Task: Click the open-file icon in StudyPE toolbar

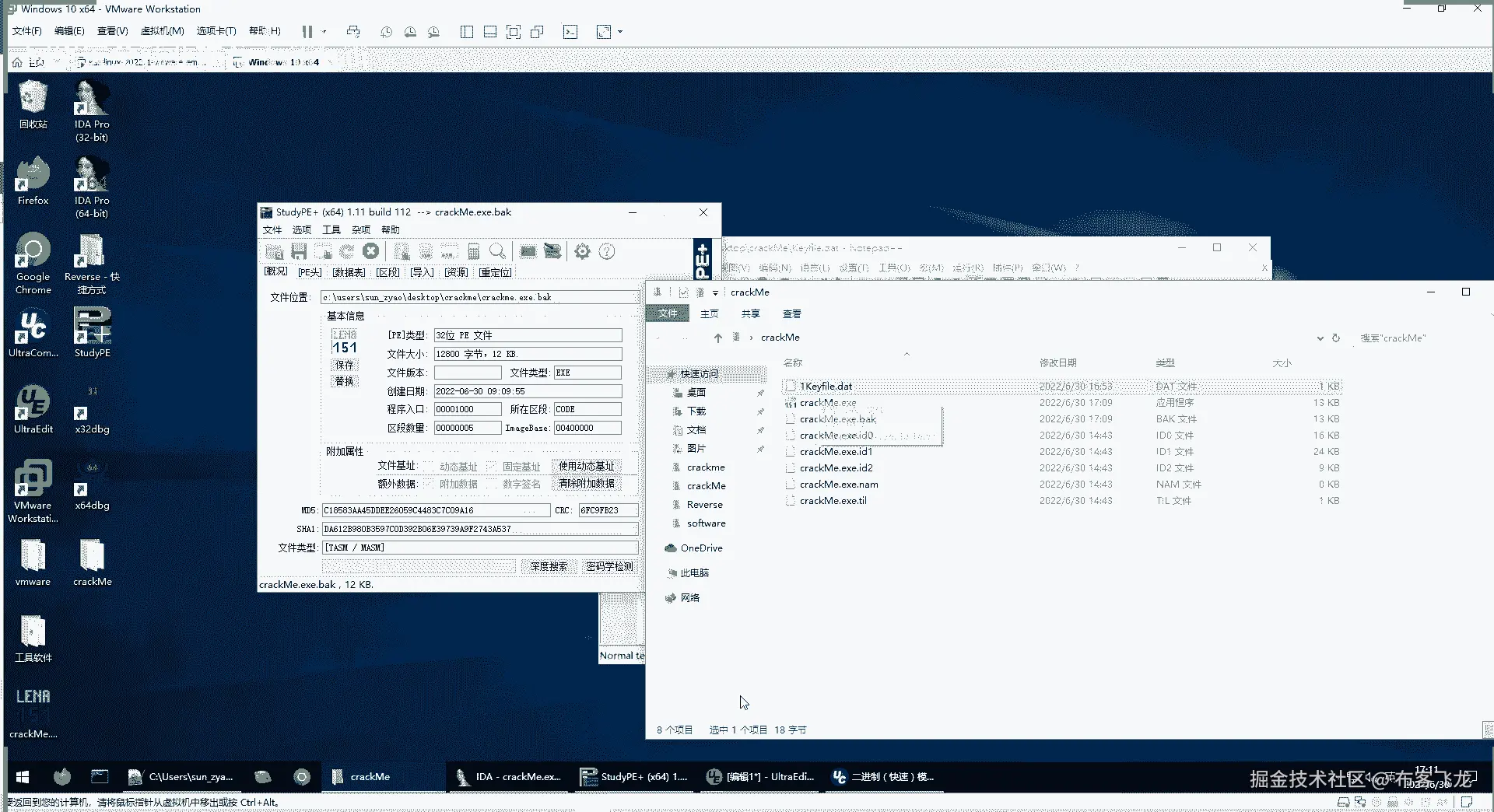Action: point(274,251)
